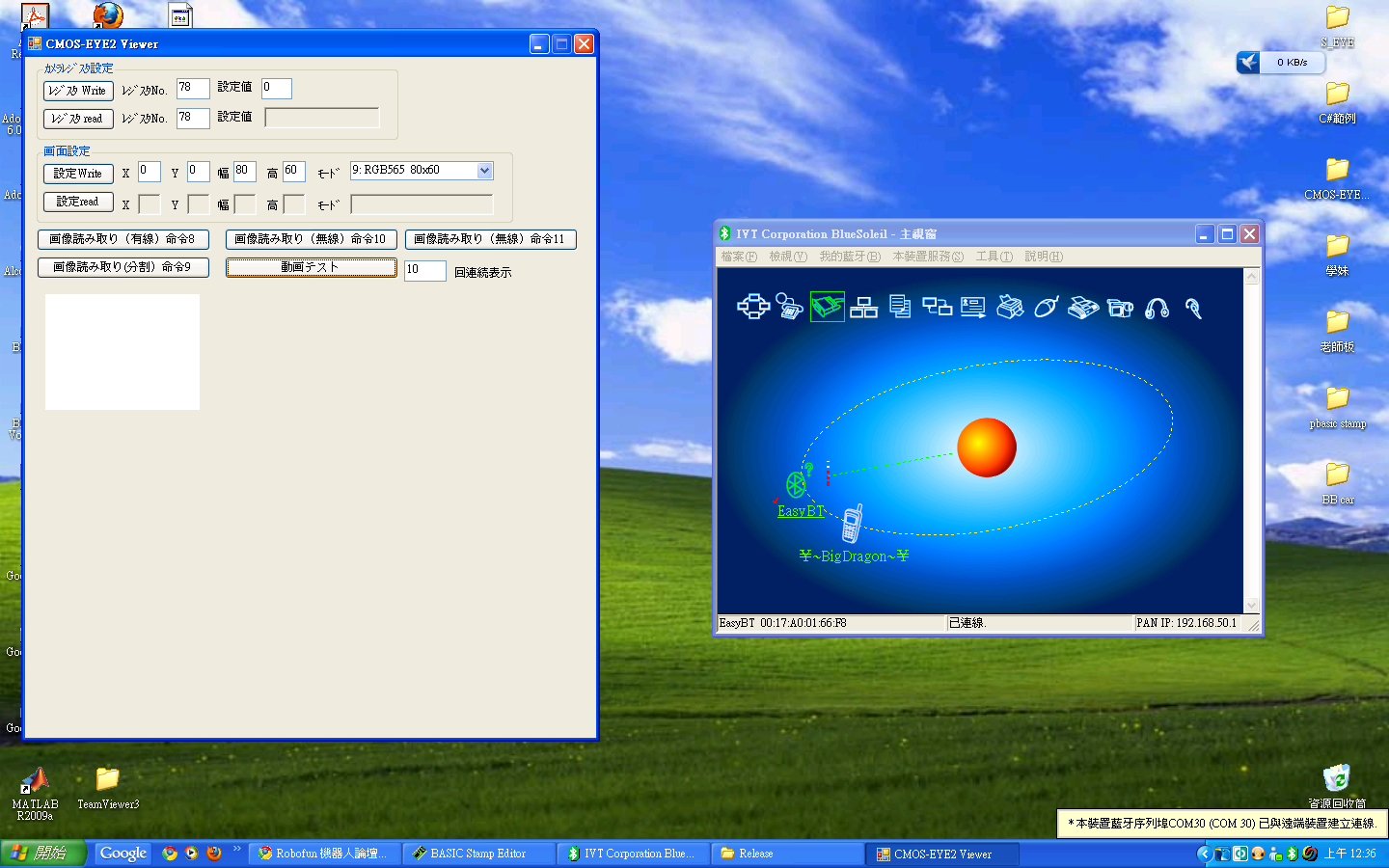This screenshot has width=1389, height=868.
Task: Select the Basic Imaging camera service icon
Action: click(x=1120, y=309)
